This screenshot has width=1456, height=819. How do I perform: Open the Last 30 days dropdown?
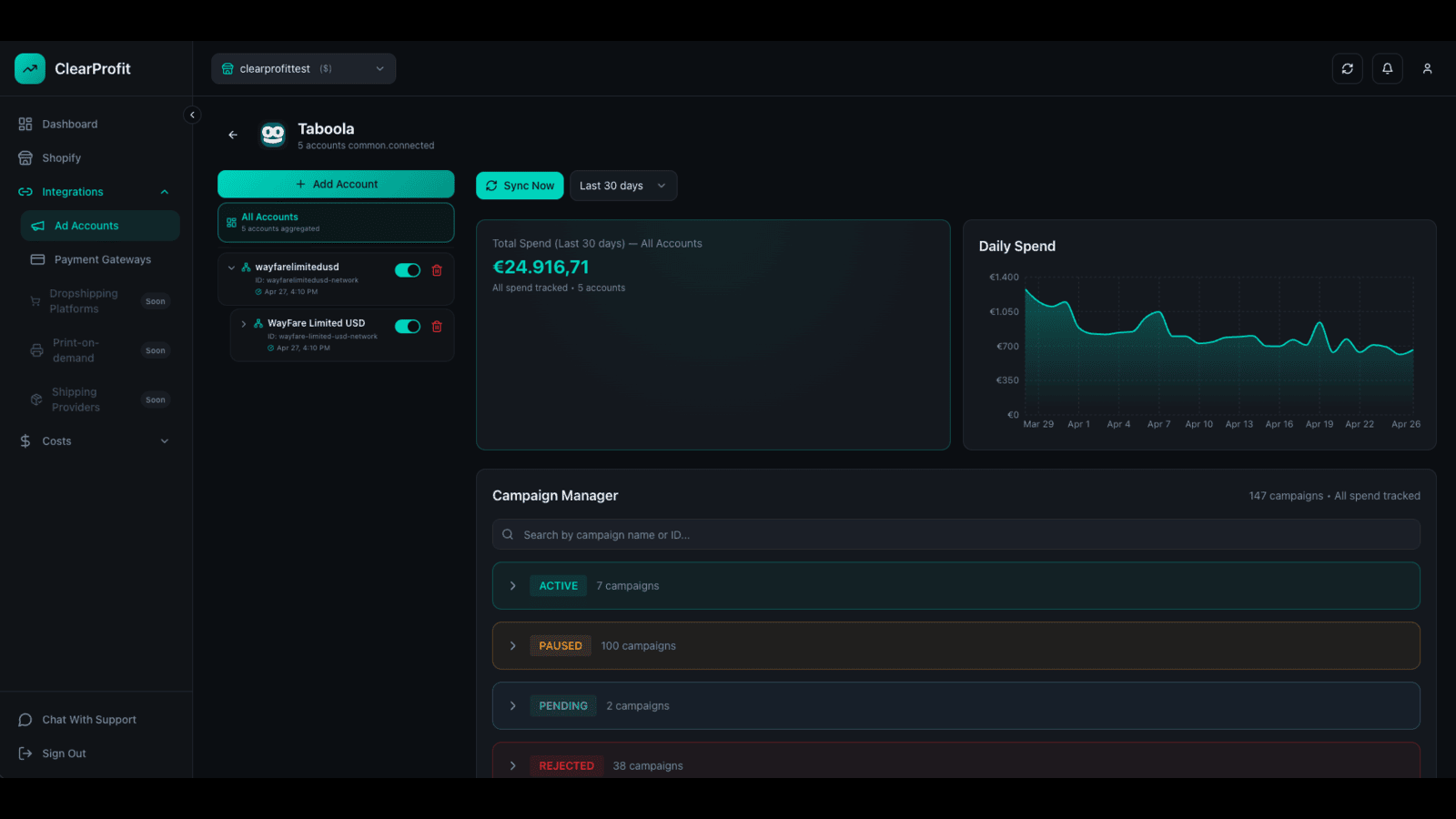click(x=623, y=186)
